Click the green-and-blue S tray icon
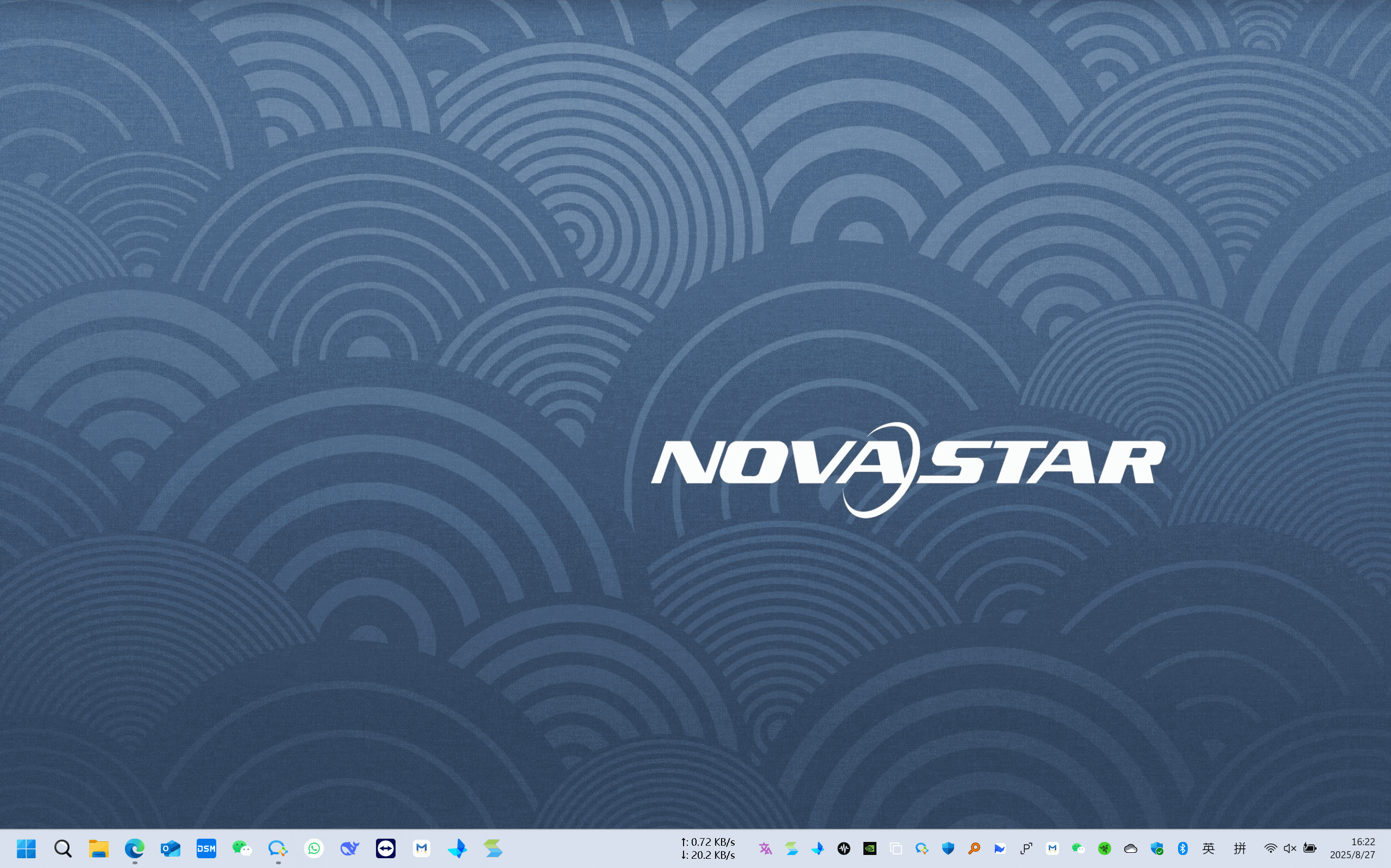Image resolution: width=1391 pixels, height=868 pixels. [792, 848]
